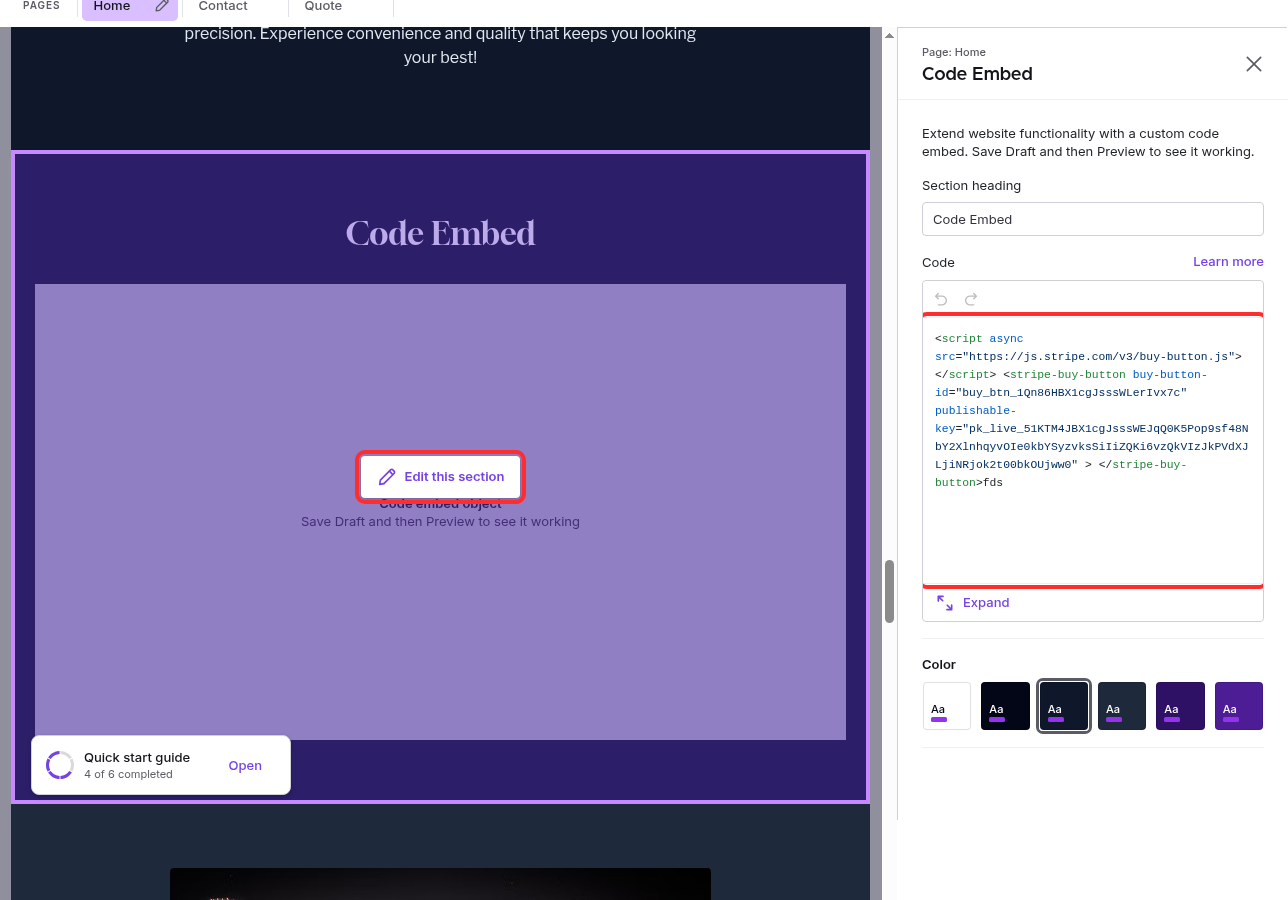
Task: Select the slate gray color swatch
Action: (1122, 706)
